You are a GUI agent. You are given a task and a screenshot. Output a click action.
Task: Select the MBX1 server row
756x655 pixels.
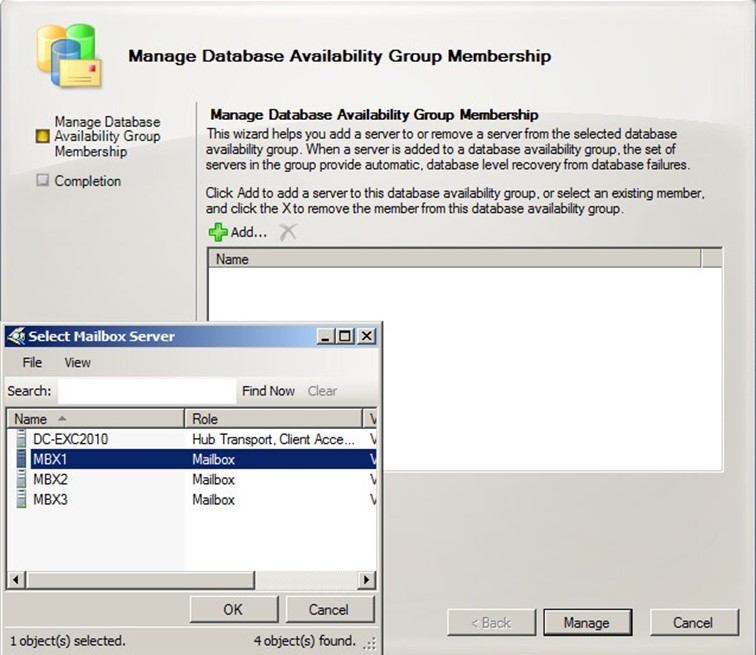click(x=192, y=459)
